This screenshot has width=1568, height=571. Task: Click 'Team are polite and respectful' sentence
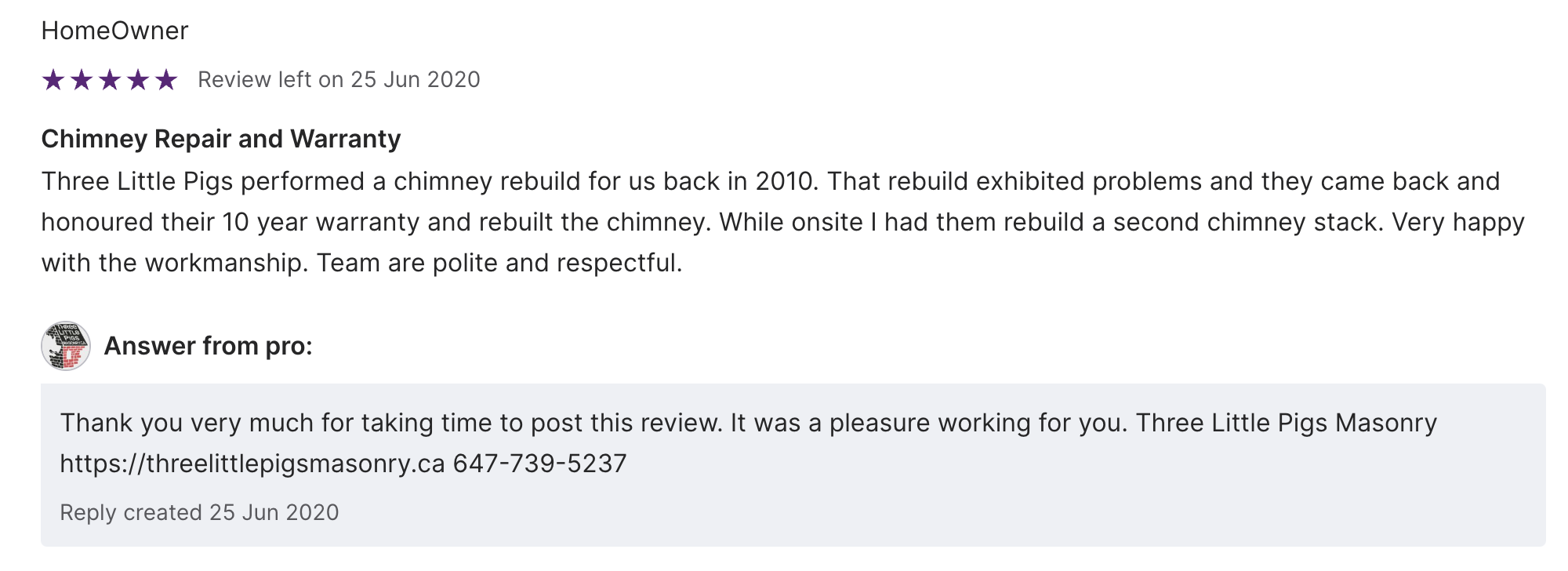499,263
